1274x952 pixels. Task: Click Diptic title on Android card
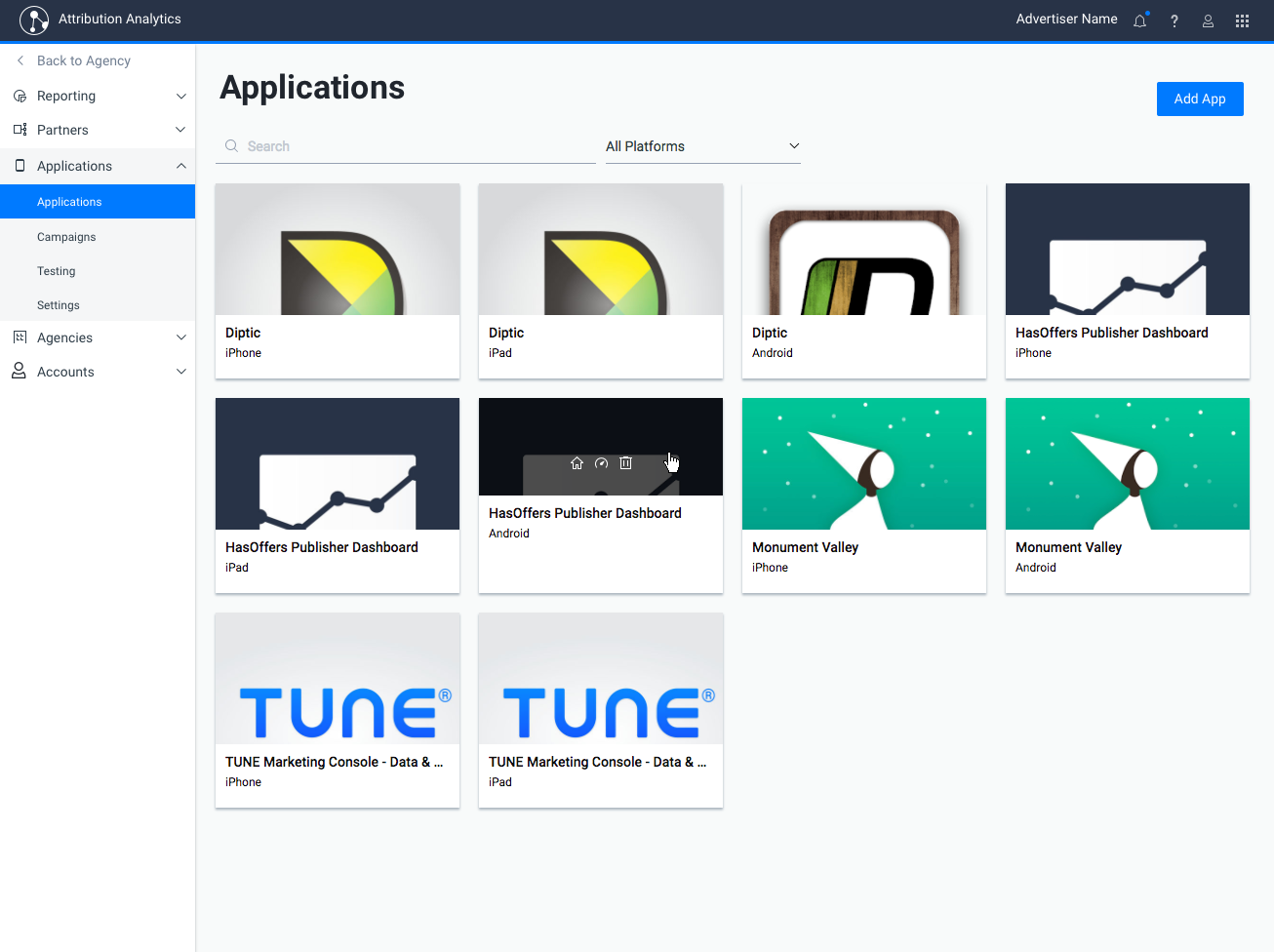770,333
